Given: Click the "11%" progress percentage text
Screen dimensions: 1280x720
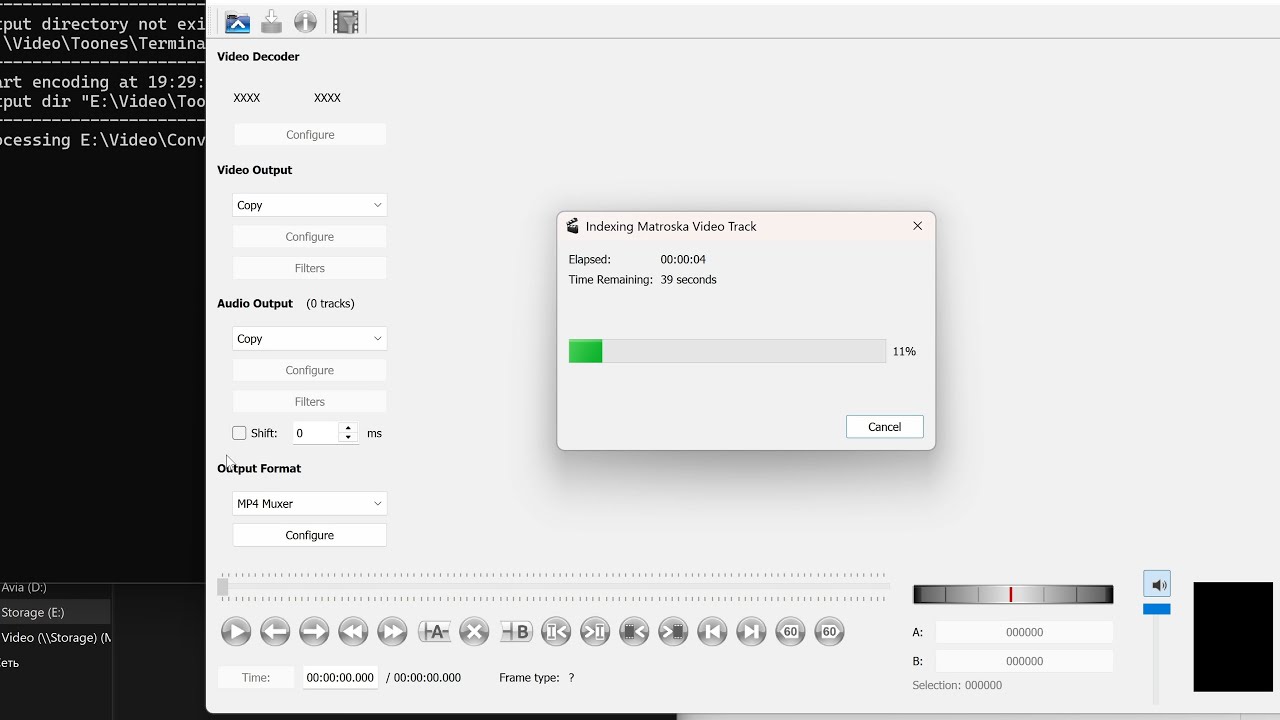Looking at the screenshot, I should [904, 352].
